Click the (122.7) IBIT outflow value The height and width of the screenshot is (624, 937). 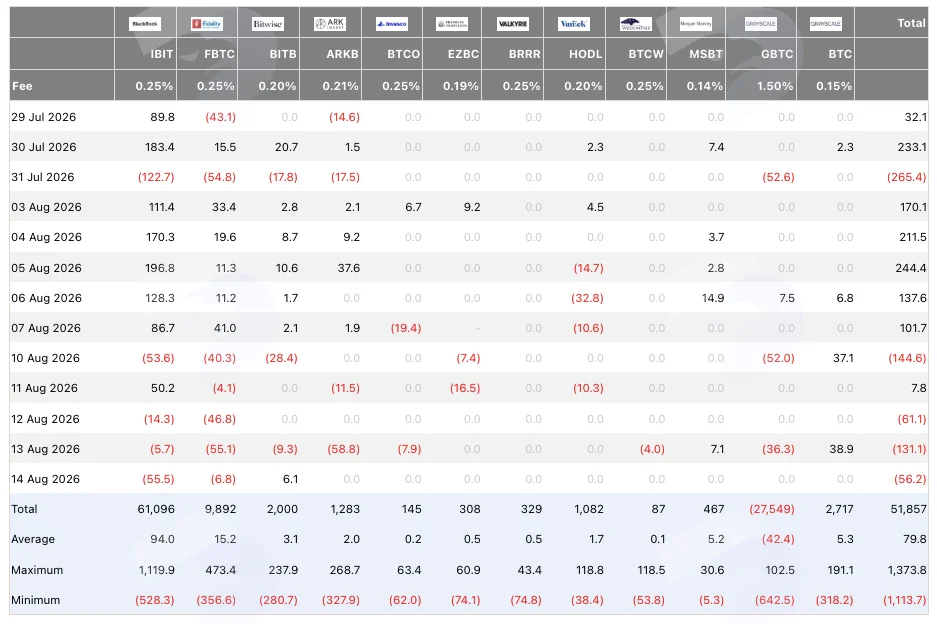point(156,178)
